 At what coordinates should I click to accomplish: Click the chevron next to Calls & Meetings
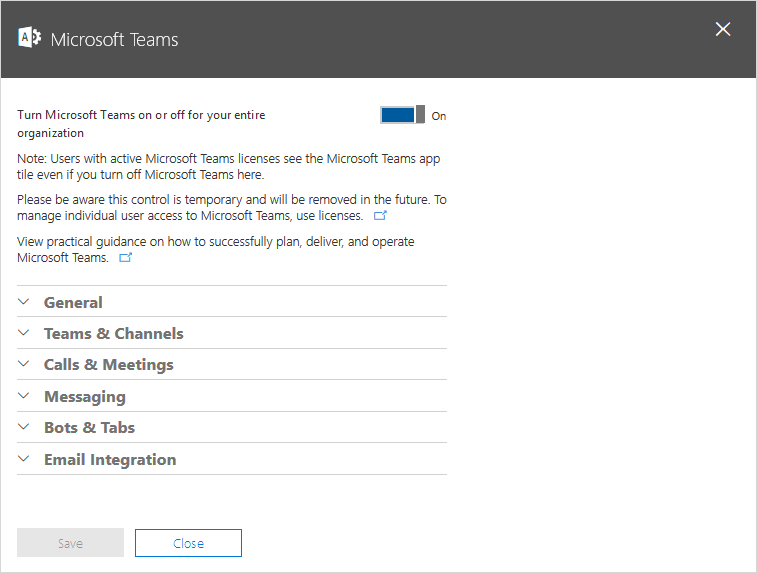[24, 364]
